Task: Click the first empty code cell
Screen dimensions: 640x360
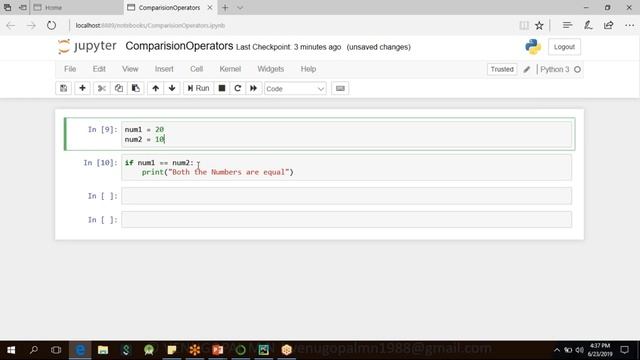Action: pos(347,196)
